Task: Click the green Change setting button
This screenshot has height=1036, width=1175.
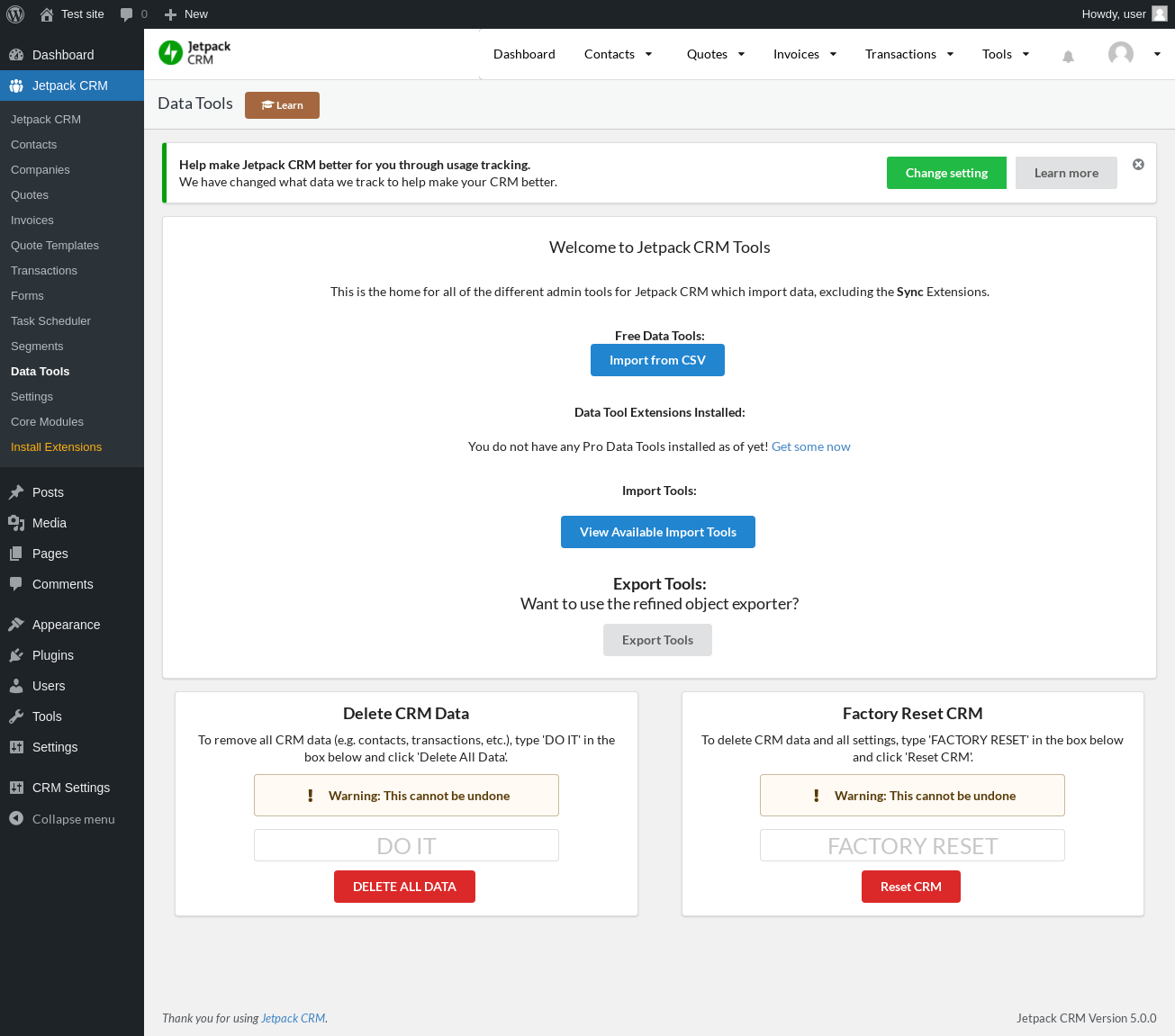Action: (x=946, y=173)
